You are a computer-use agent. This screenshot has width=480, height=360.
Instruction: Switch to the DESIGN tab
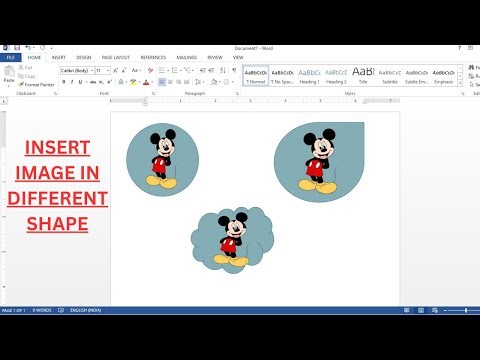coord(84,58)
